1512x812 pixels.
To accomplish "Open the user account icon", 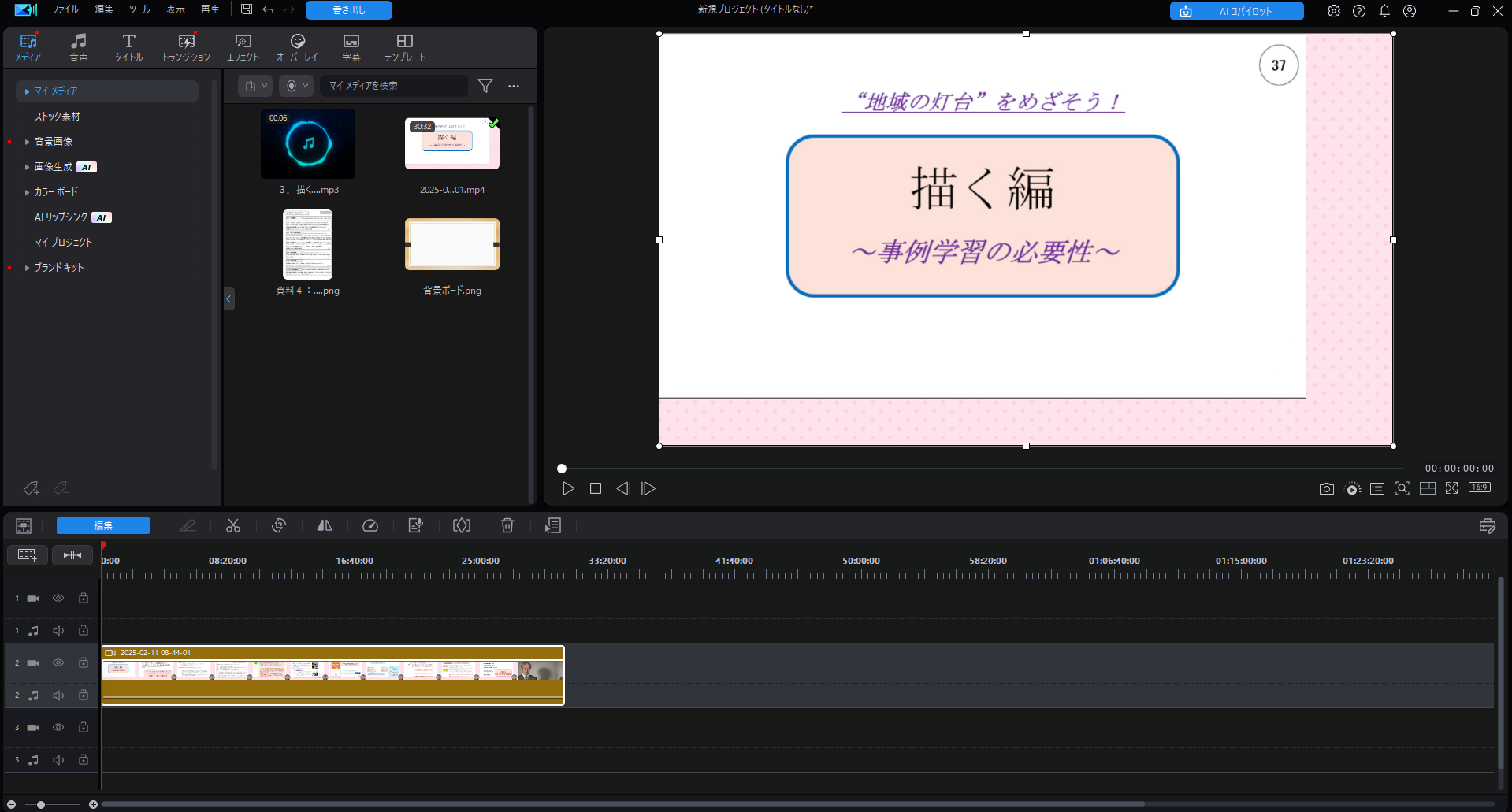I will click(1410, 11).
